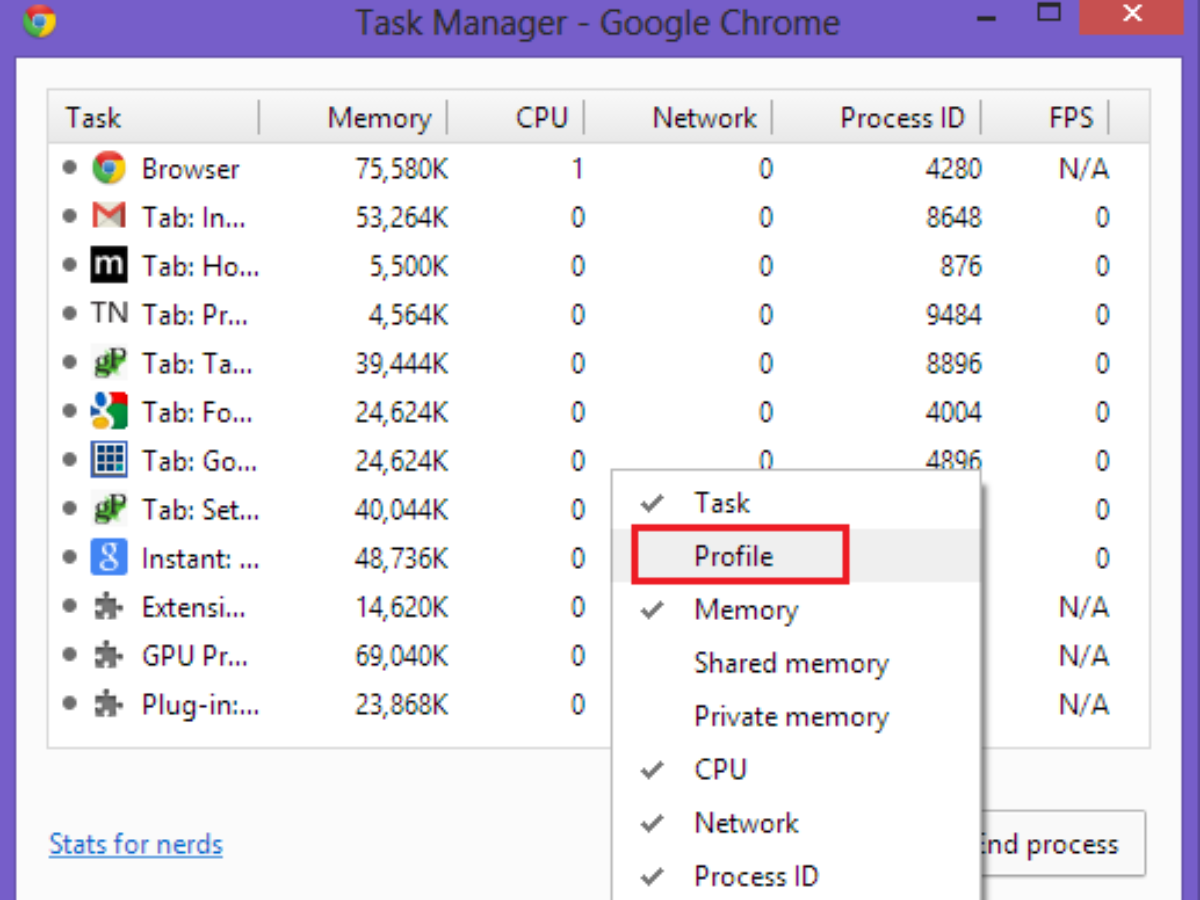
Task: Click process ID 8896
Action: point(954,364)
